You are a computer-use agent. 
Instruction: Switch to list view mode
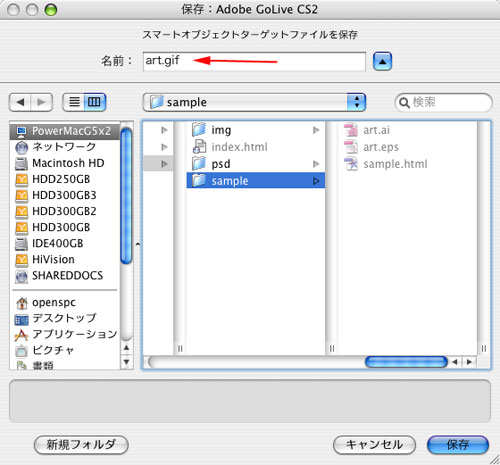[74, 102]
